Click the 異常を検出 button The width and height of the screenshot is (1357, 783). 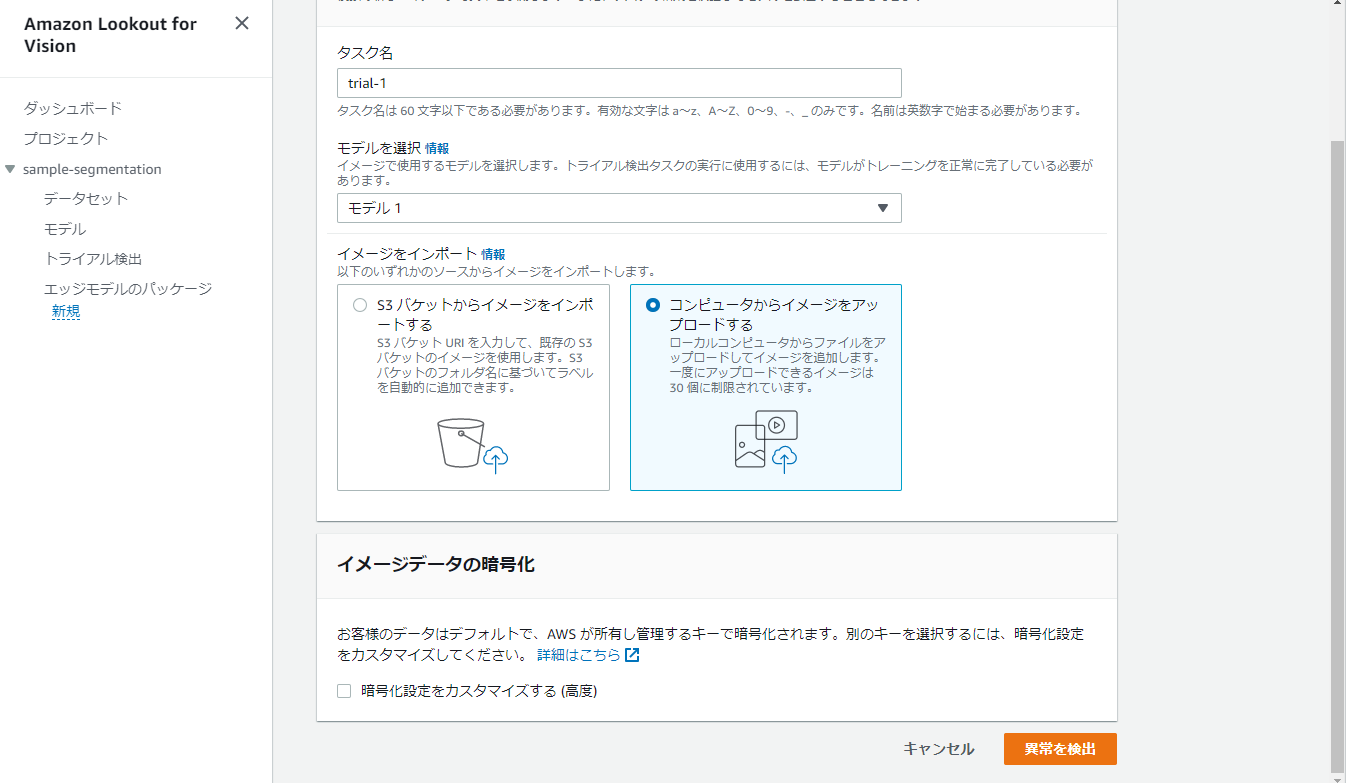[x=1060, y=749]
